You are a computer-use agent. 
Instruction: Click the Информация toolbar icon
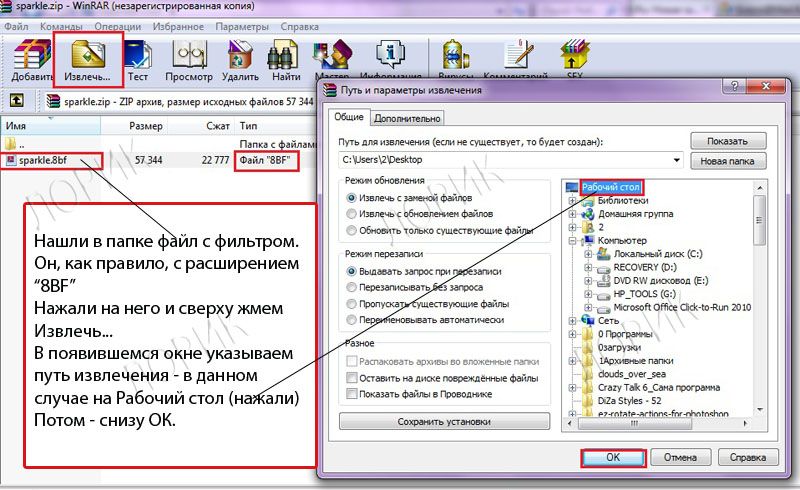390,54
